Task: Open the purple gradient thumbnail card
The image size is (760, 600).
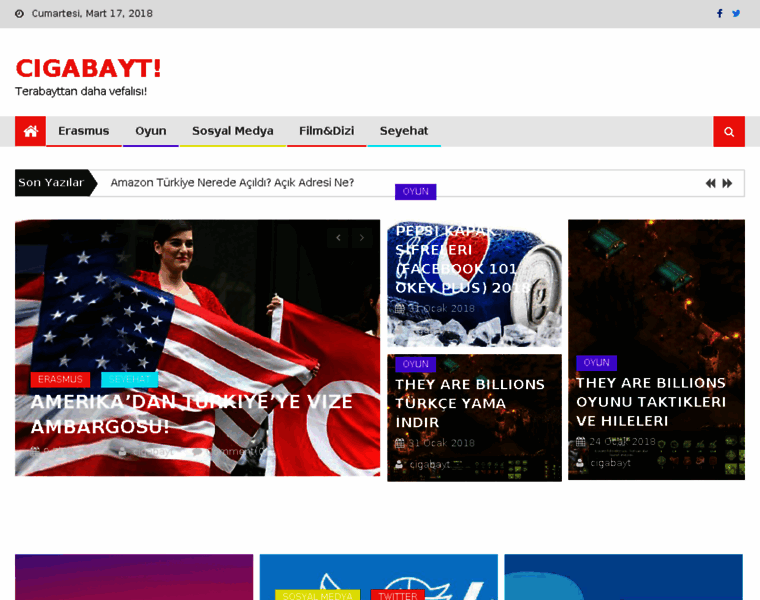Action: click(134, 577)
